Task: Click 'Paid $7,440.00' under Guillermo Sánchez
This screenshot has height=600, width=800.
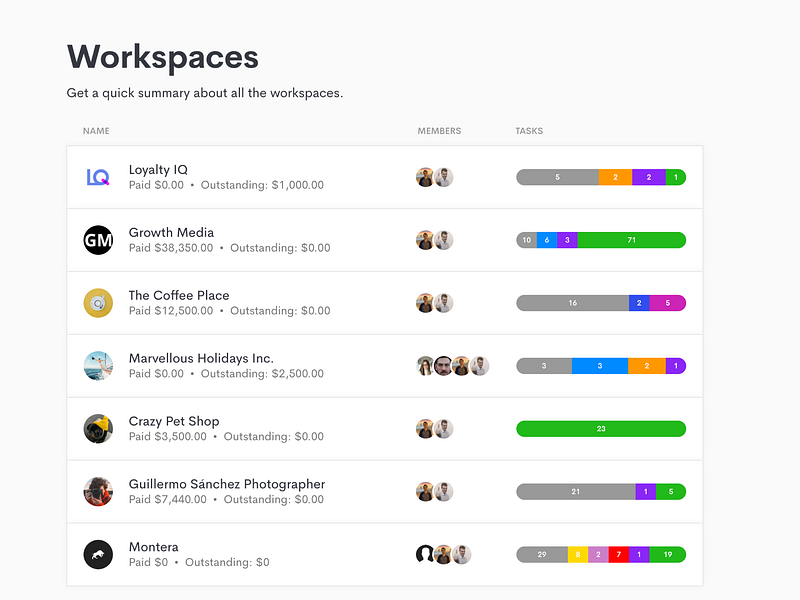Action: click(168, 499)
